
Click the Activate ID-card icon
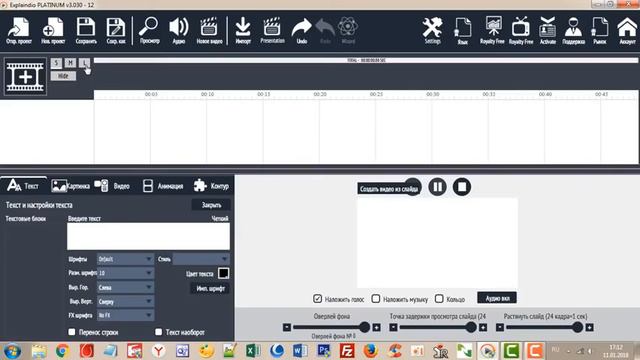tap(547, 30)
